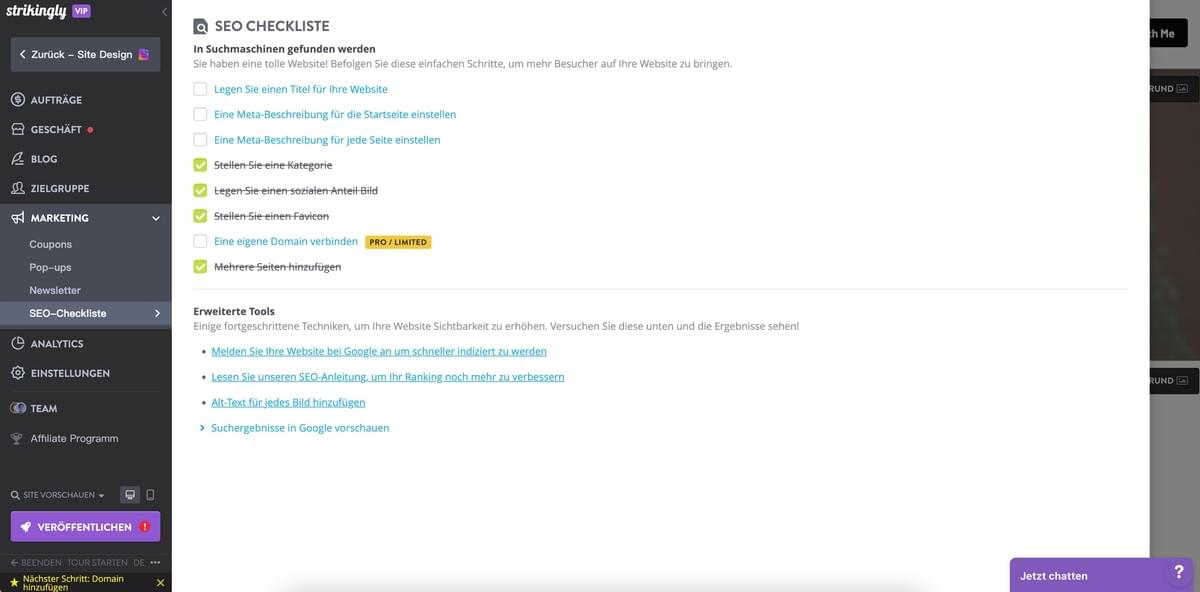Select the desktop preview monitor icon
The width and height of the screenshot is (1200, 592).
point(129,494)
